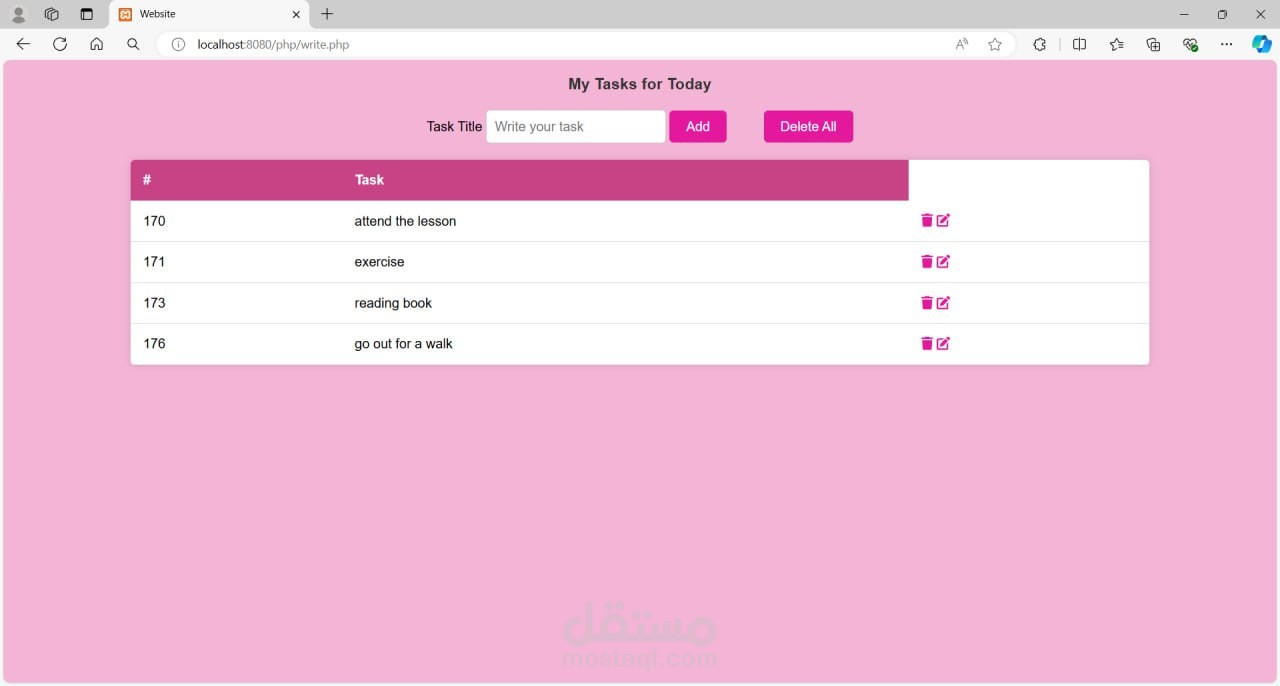Toggle favorite status for this page
Image resolution: width=1280 pixels, height=686 pixels.
995,44
